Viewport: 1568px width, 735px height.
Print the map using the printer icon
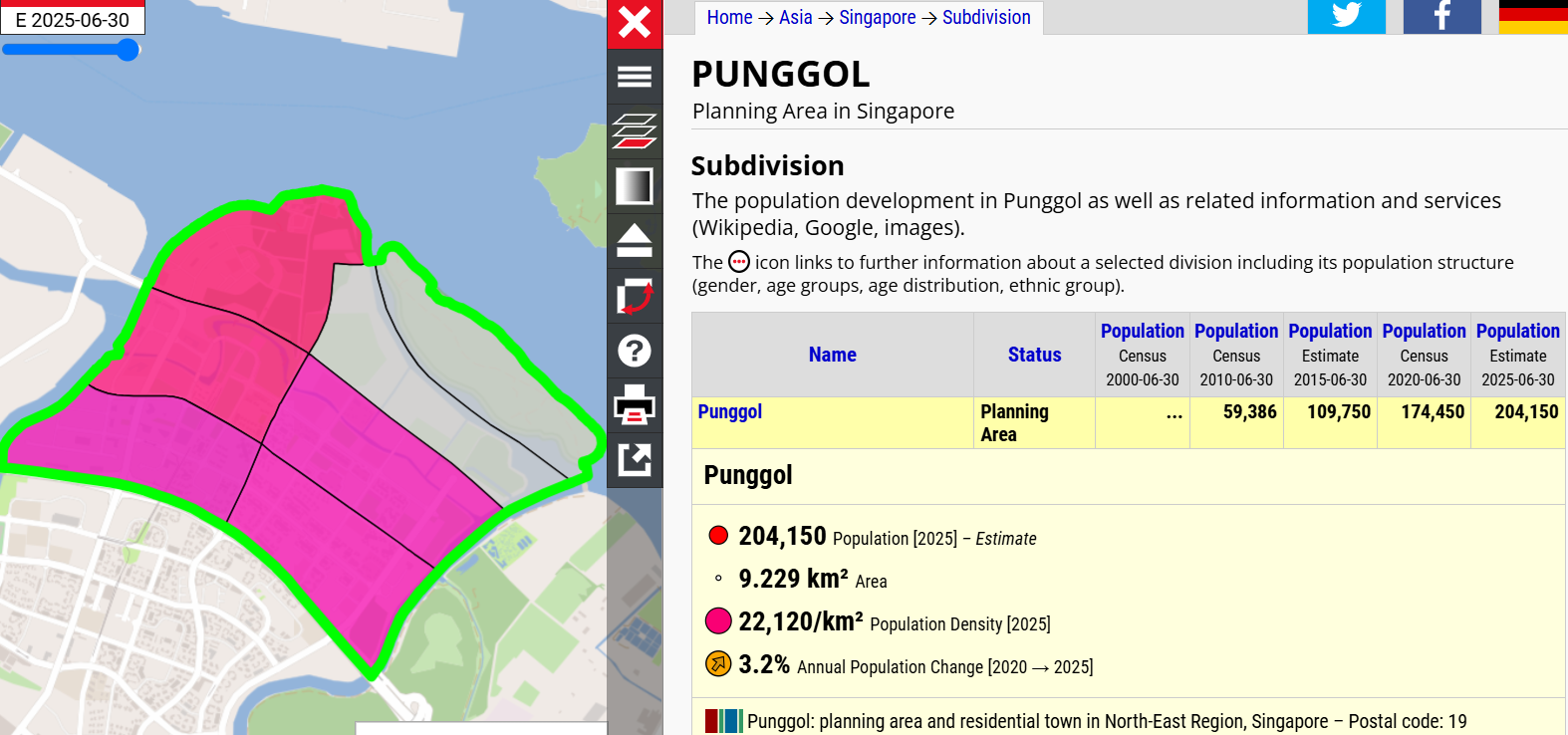click(635, 405)
